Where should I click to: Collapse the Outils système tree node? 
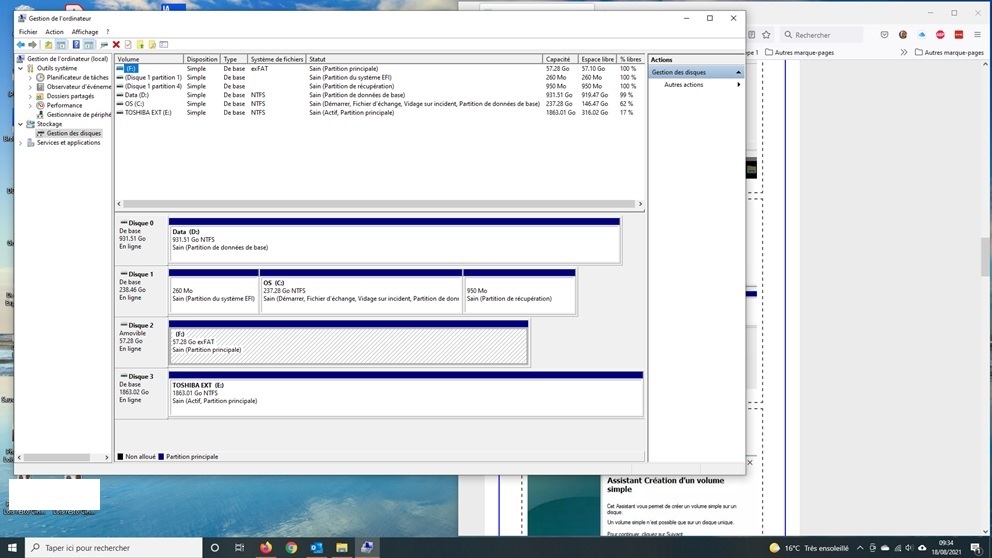point(21,69)
